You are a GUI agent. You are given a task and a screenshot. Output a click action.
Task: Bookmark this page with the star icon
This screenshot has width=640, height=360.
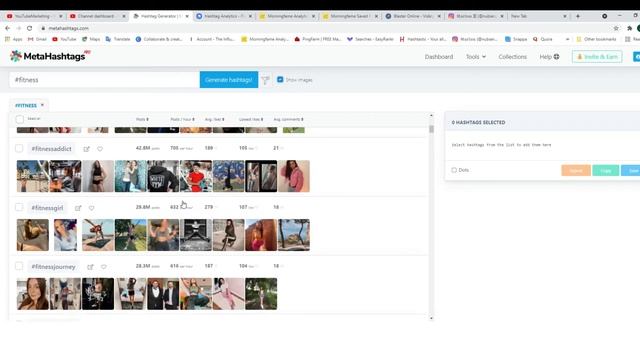[616, 28]
